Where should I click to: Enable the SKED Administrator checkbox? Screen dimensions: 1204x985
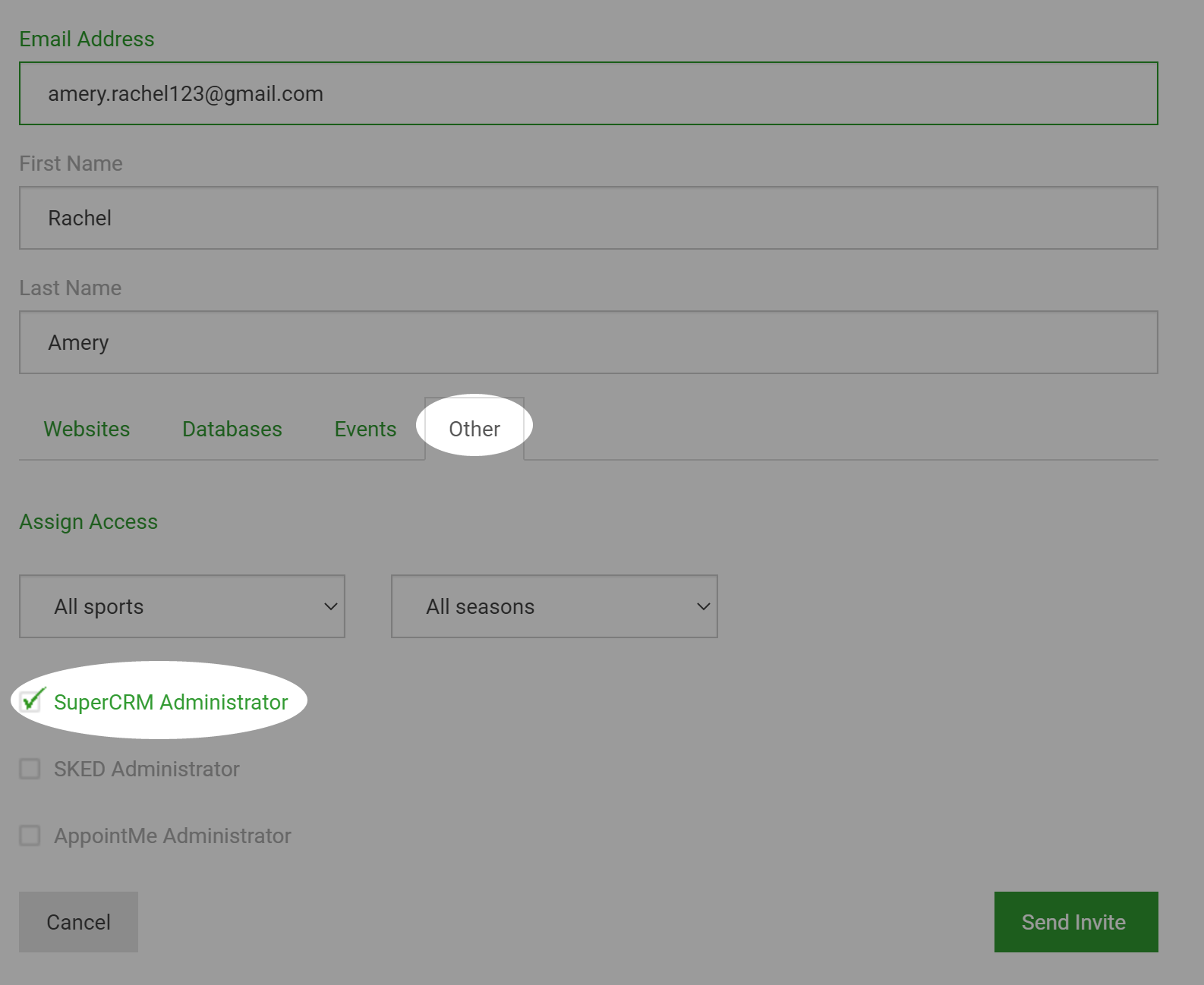[30, 769]
